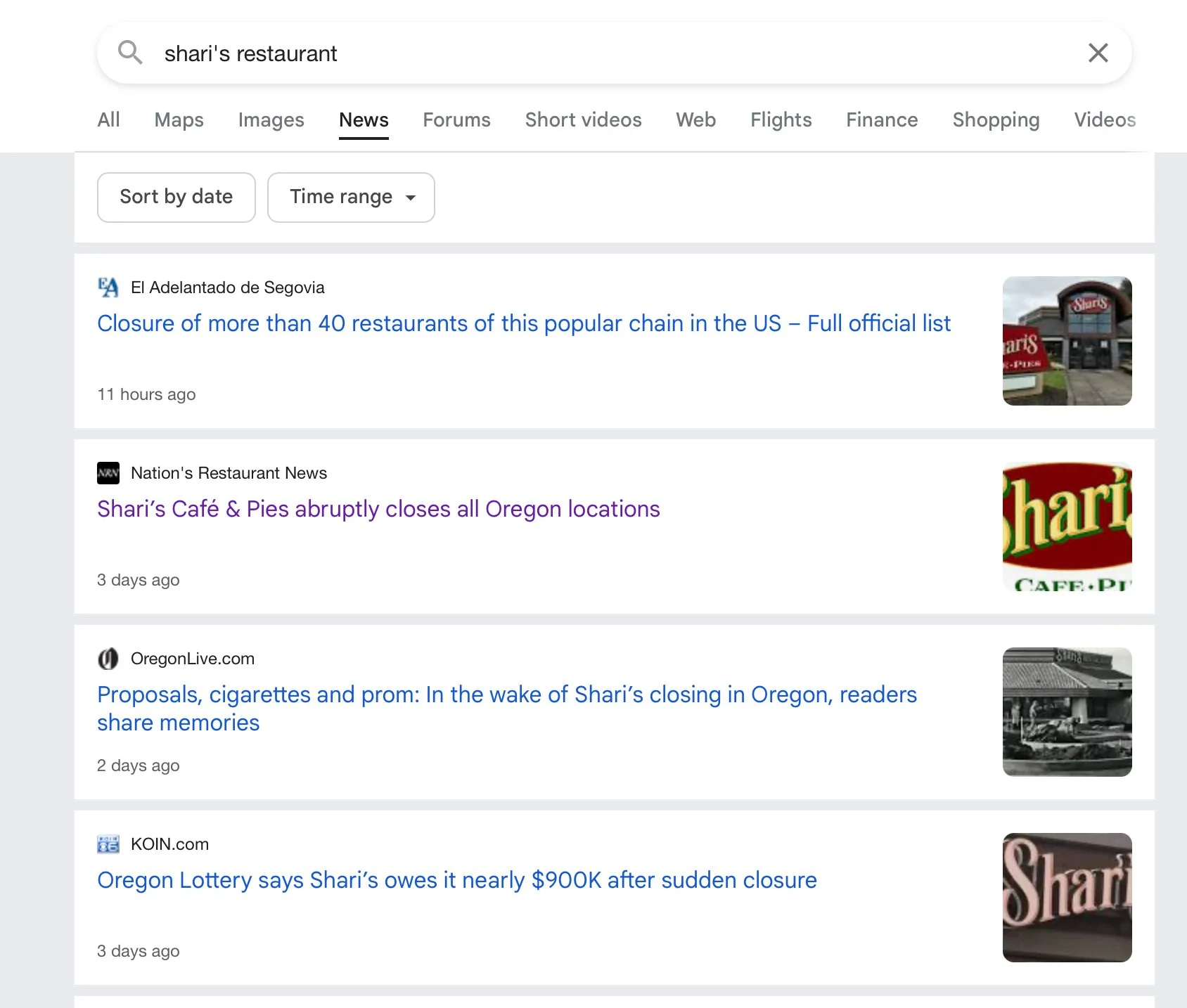
Task: Click the 2 days ago timestamp
Action: [138, 765]
